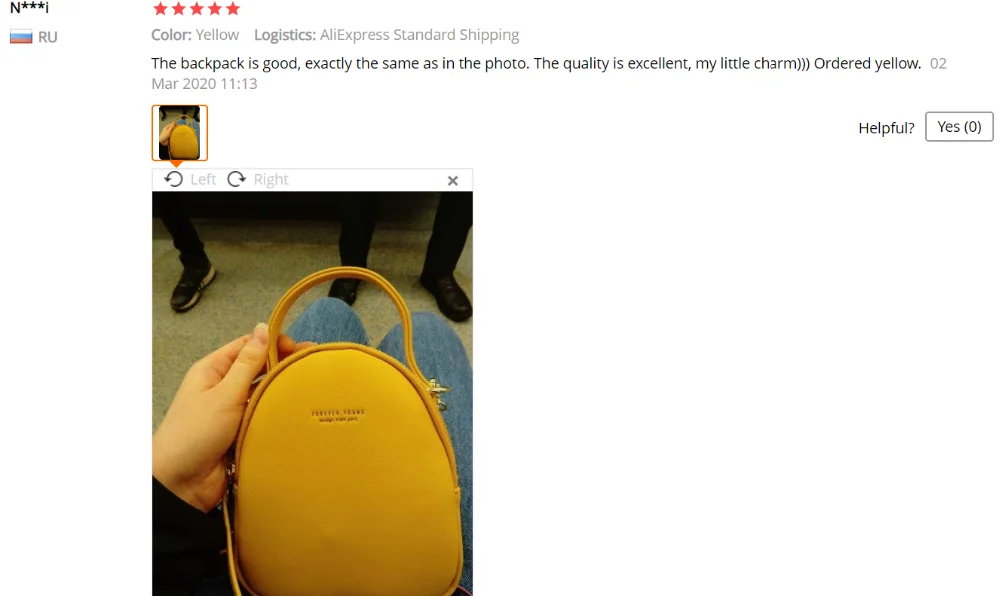This screenshot has height=596, width=1000.
Task: Click the fourth red rating star
Action: click(x=215, y=8)
